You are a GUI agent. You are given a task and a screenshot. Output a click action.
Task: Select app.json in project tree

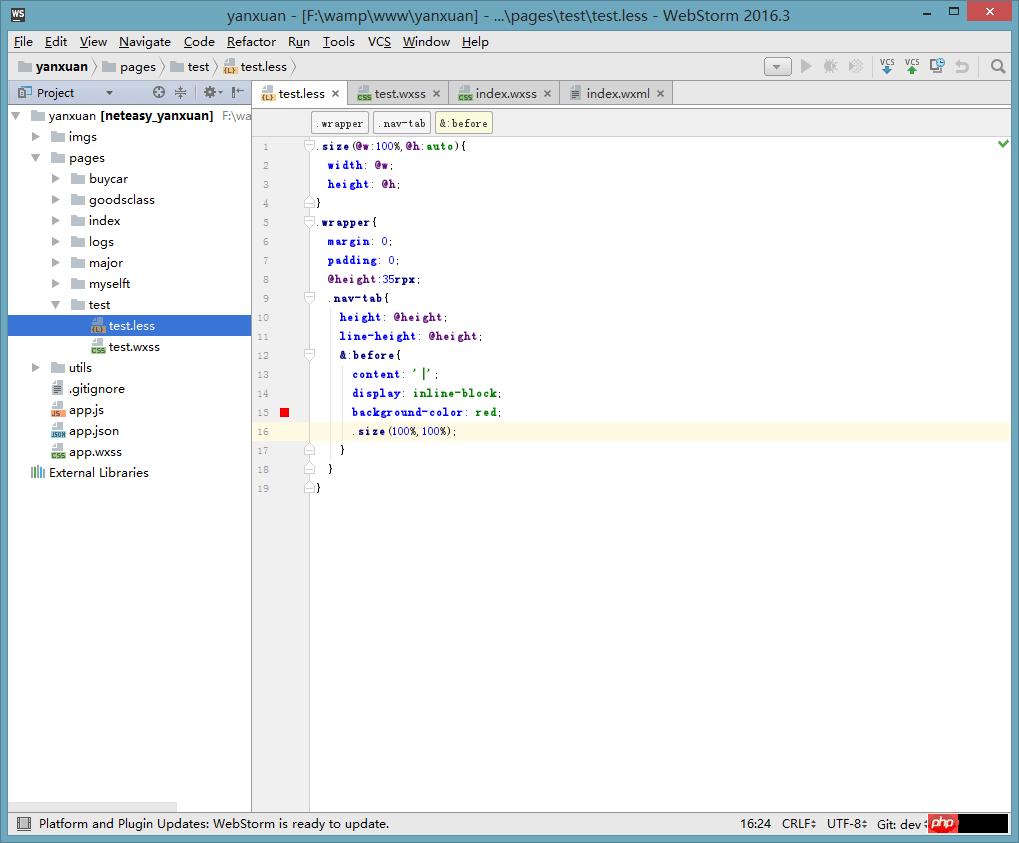click(x=93, y=431)
